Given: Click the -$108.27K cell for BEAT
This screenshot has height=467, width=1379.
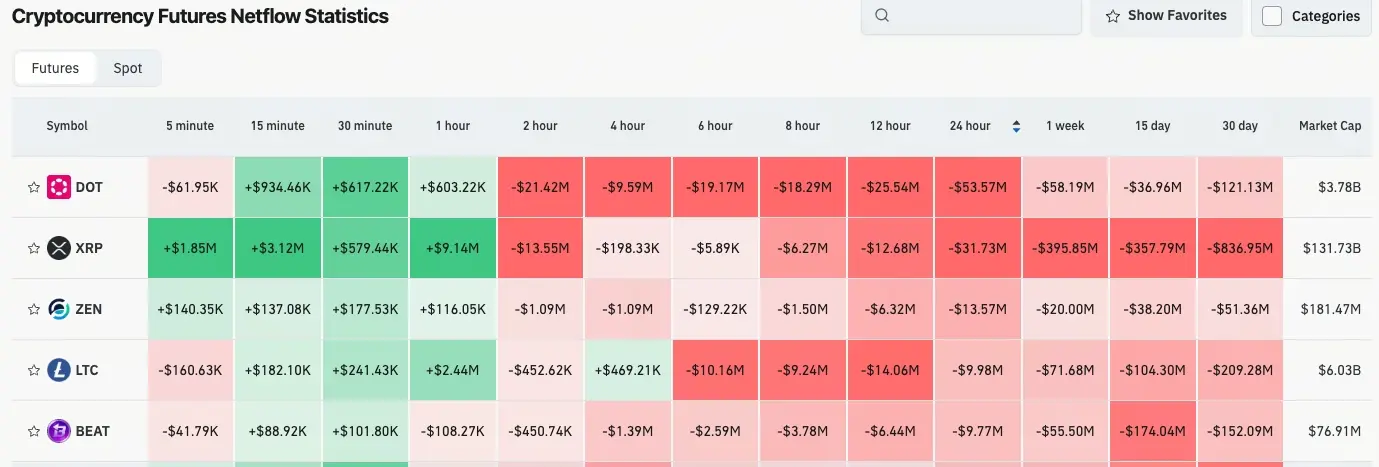Looking at the screenshot, I should pyautogui.click(x=453, y=431).
